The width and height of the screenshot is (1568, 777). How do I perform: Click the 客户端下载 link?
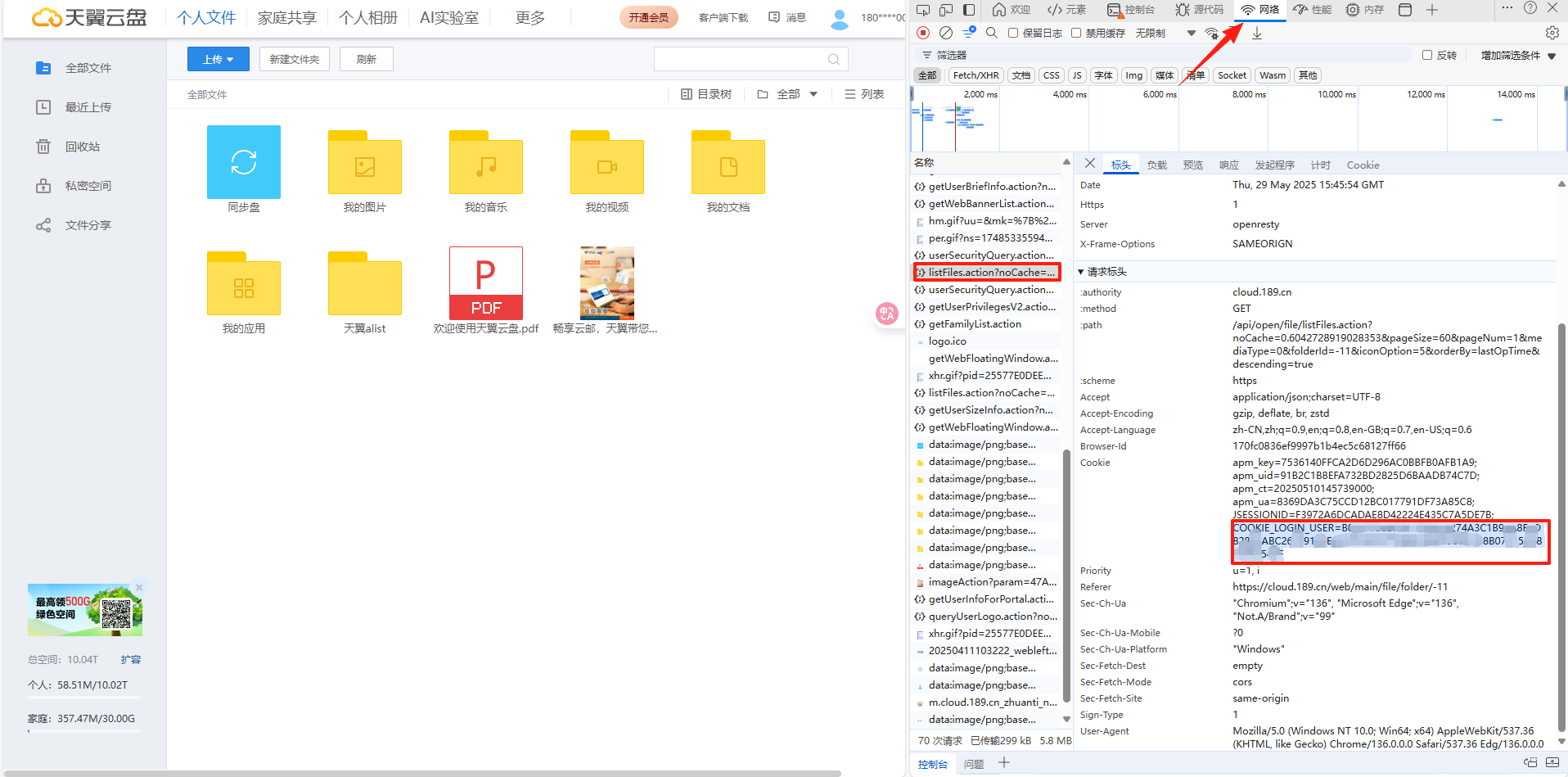point(723,17)
